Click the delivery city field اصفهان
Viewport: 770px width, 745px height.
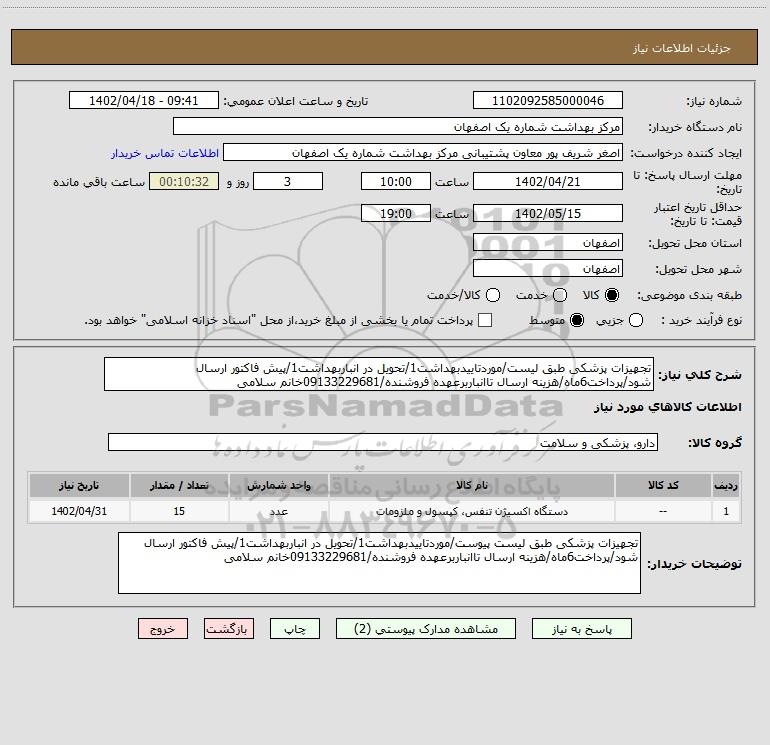point(548,269)
